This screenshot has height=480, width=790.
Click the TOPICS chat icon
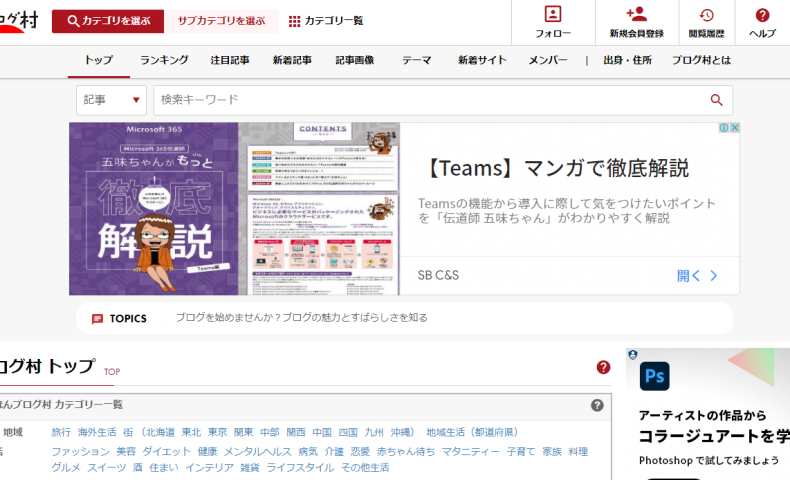[x=97, y=319]
